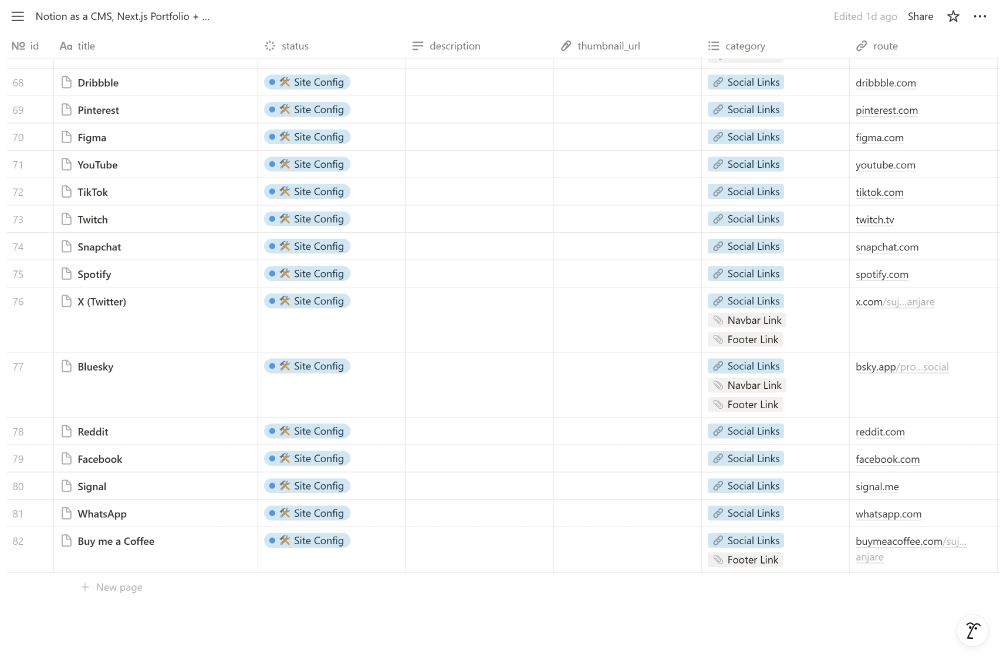Open the x.com route link

[895, 302]
